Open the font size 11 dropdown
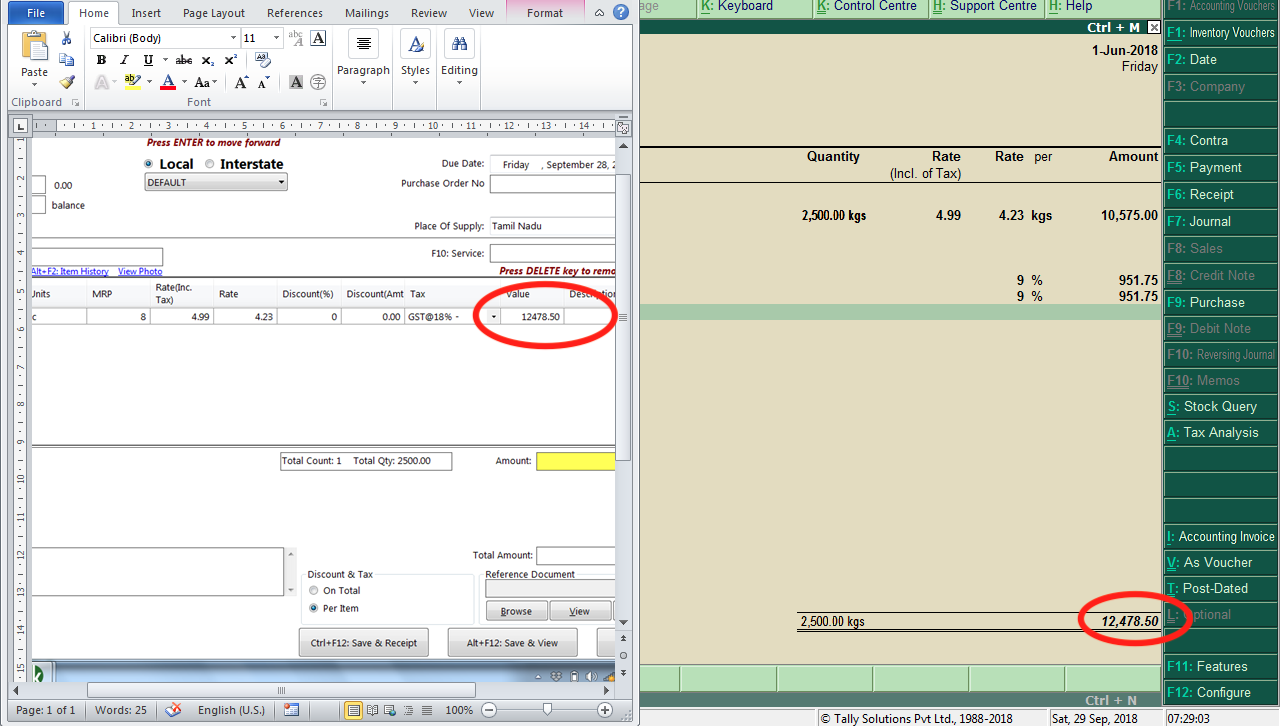The width and height of the screenshot is (1280, 726). pos(277,38)
